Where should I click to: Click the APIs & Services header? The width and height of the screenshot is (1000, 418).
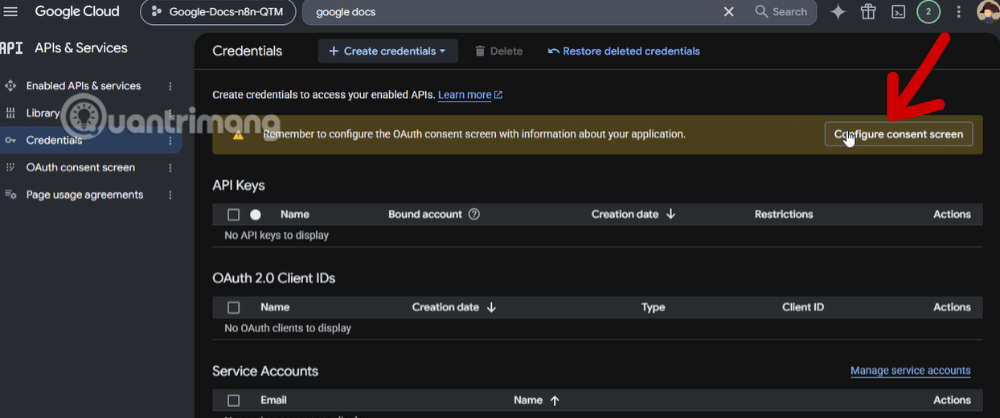tap(81, 48)
